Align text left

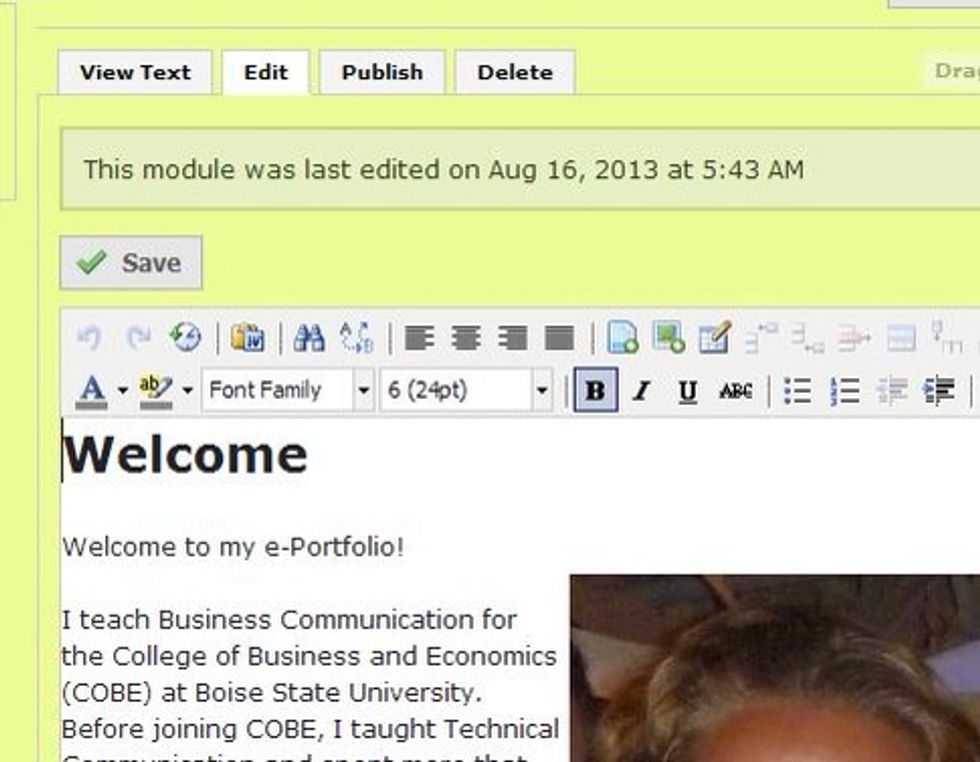tap(419, 338)
